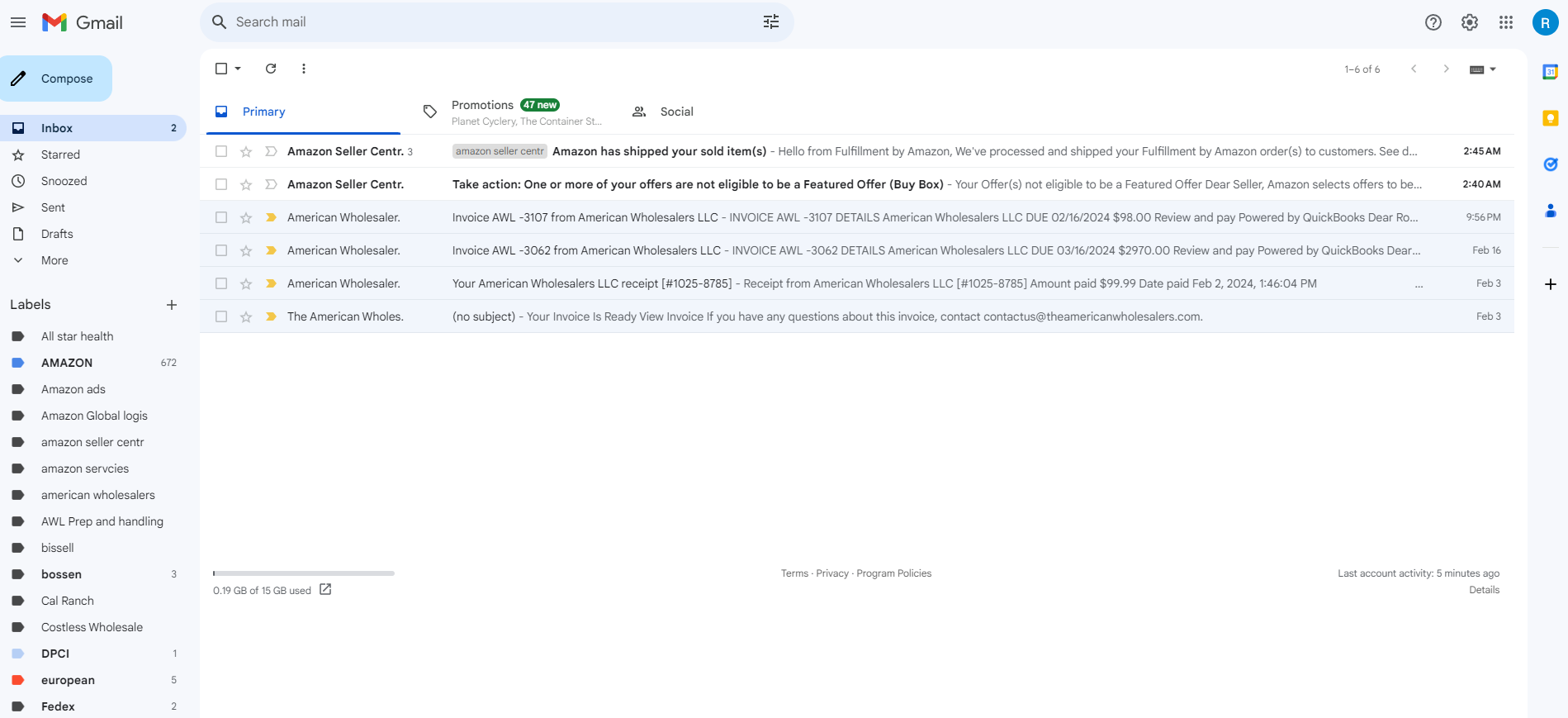Open Settings gear icon
The height and width of the screenshot is (718, 1568).
1470,22
